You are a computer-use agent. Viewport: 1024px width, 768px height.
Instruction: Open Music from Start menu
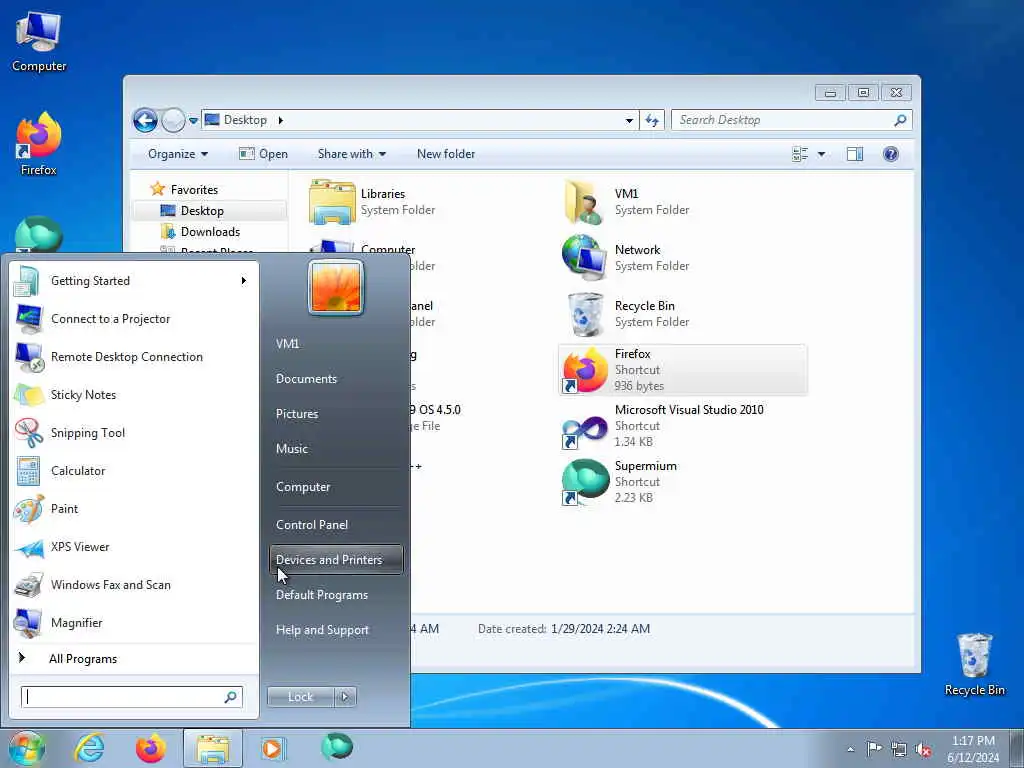pyautogui.click(x=336, y=449)
